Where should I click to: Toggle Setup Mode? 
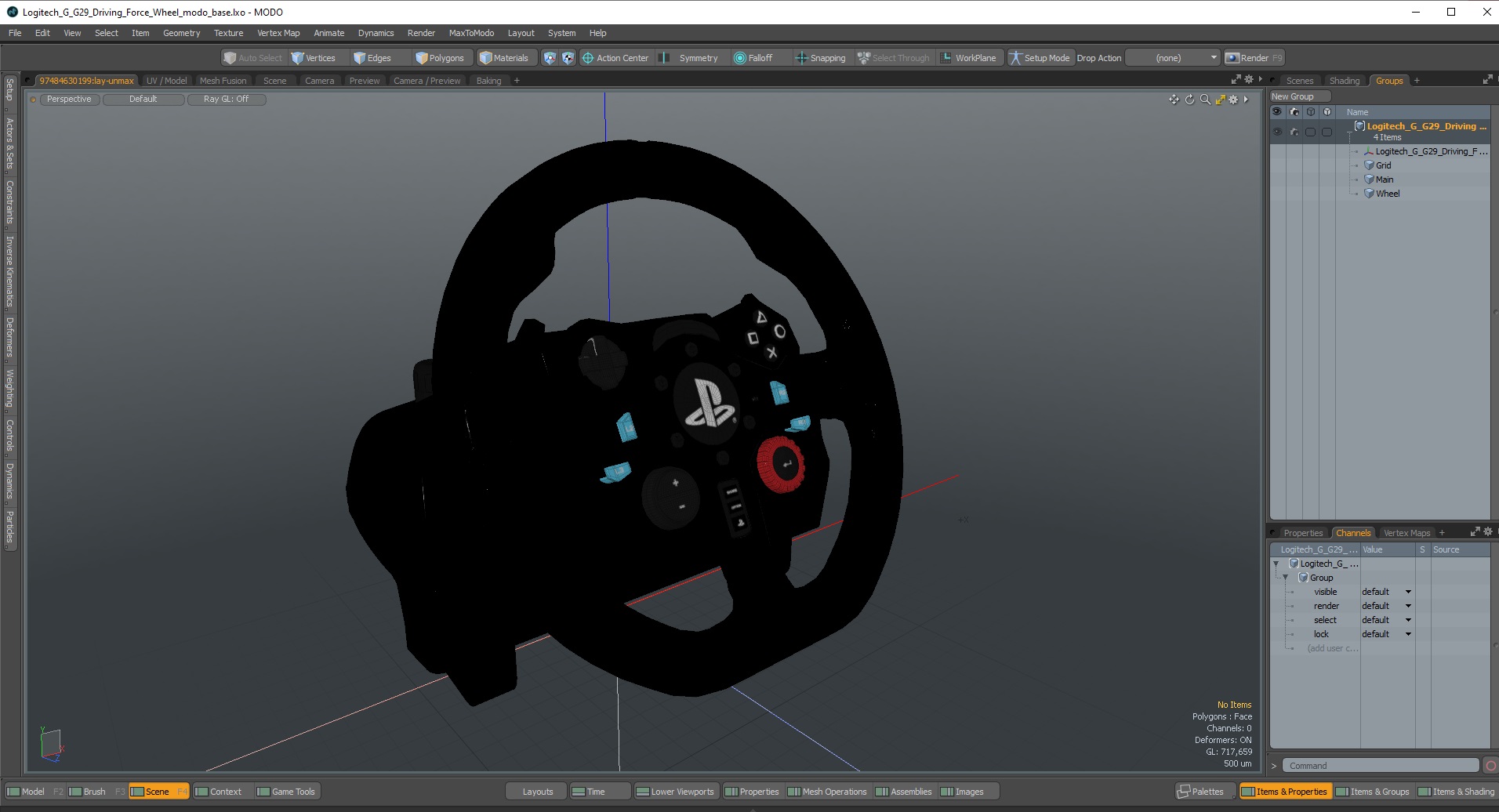coord(1040,58)
